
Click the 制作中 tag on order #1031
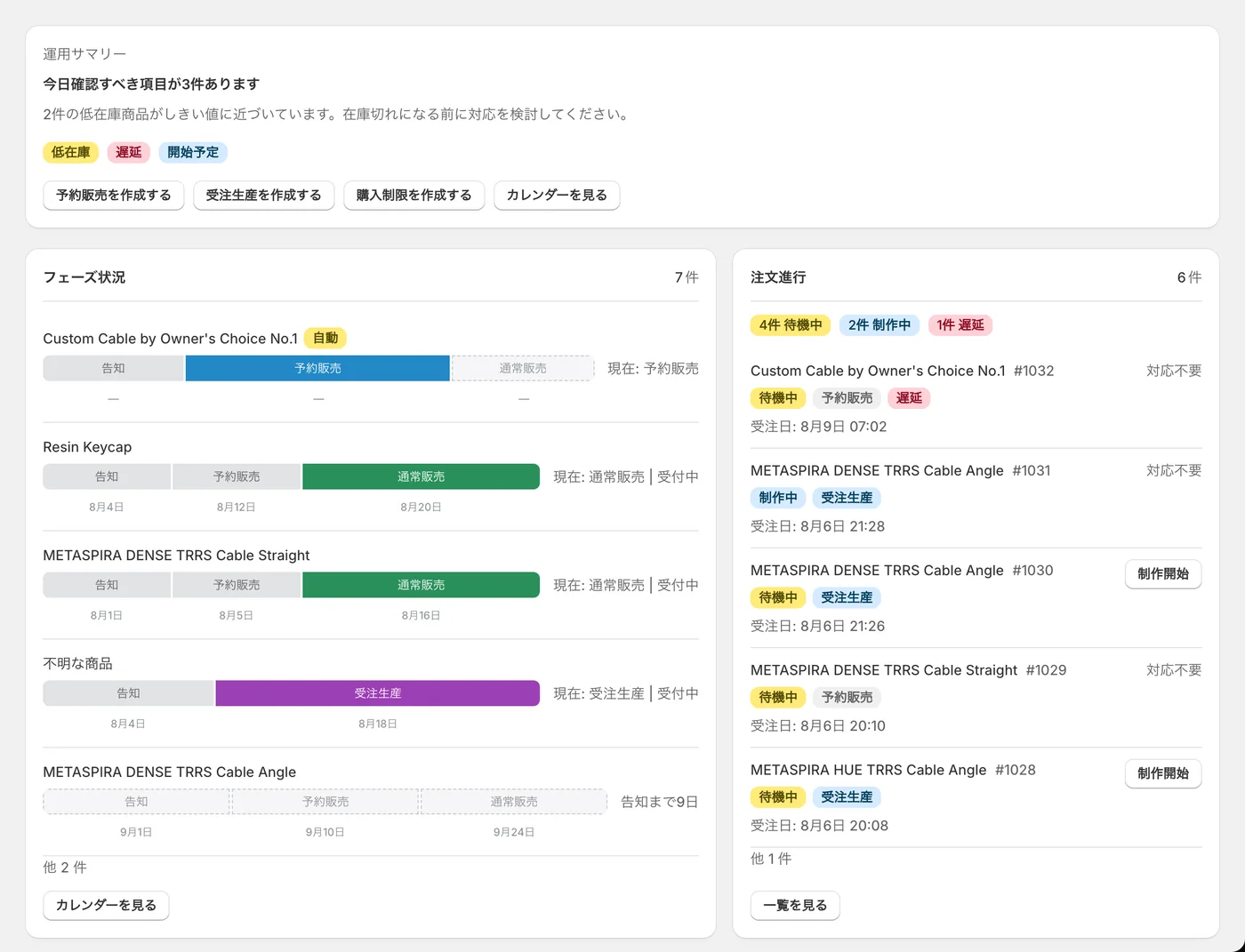[x=778, y=498]
